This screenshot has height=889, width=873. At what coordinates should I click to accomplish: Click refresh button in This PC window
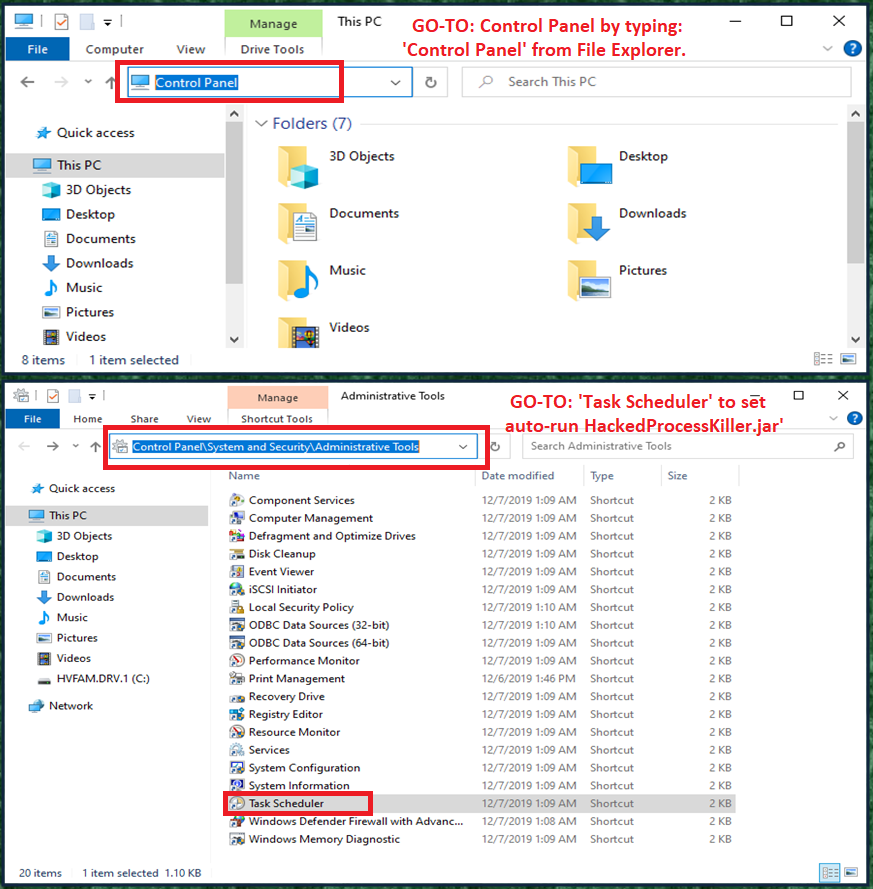tap(431, 82)
